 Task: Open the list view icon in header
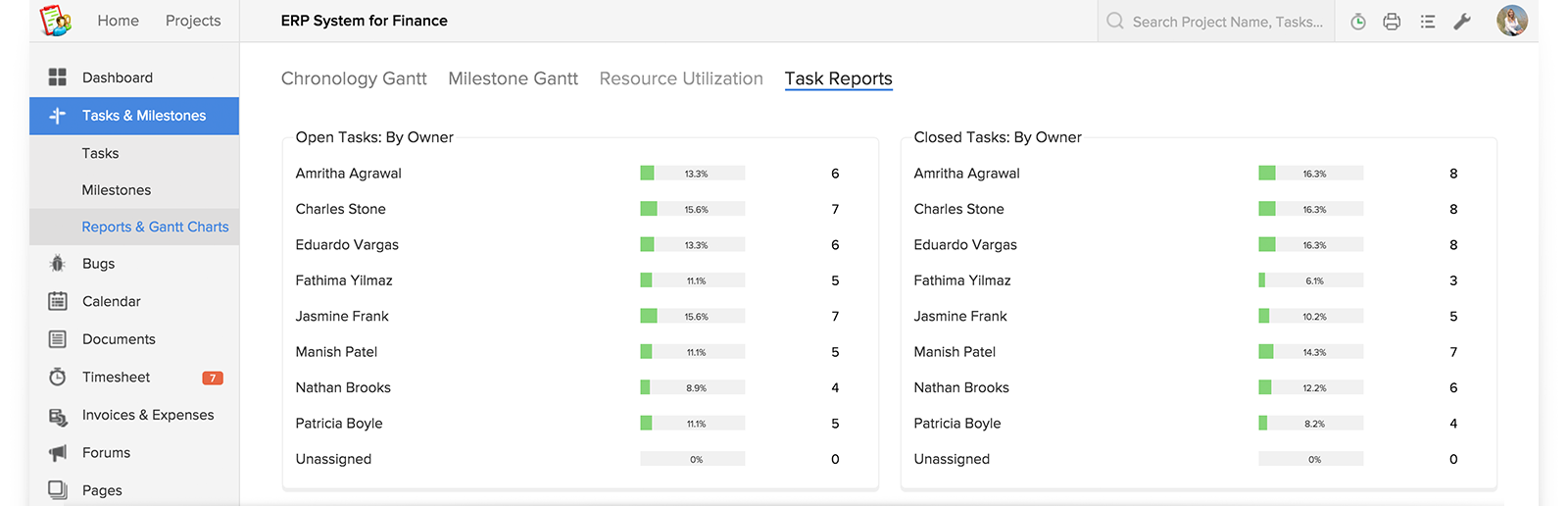pos(1427,22)
